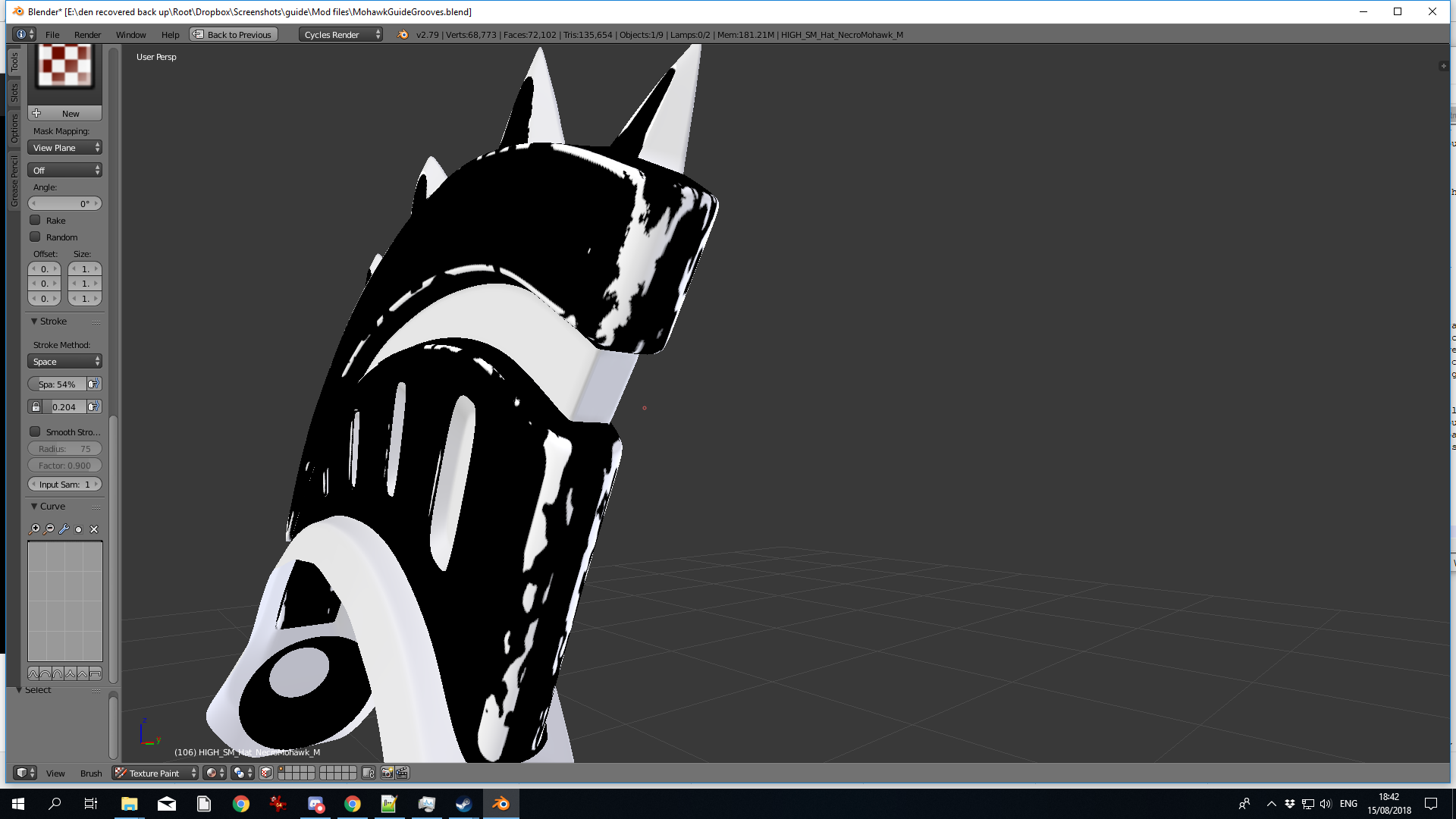Open the Cycles Render engine dropdown

340,35
